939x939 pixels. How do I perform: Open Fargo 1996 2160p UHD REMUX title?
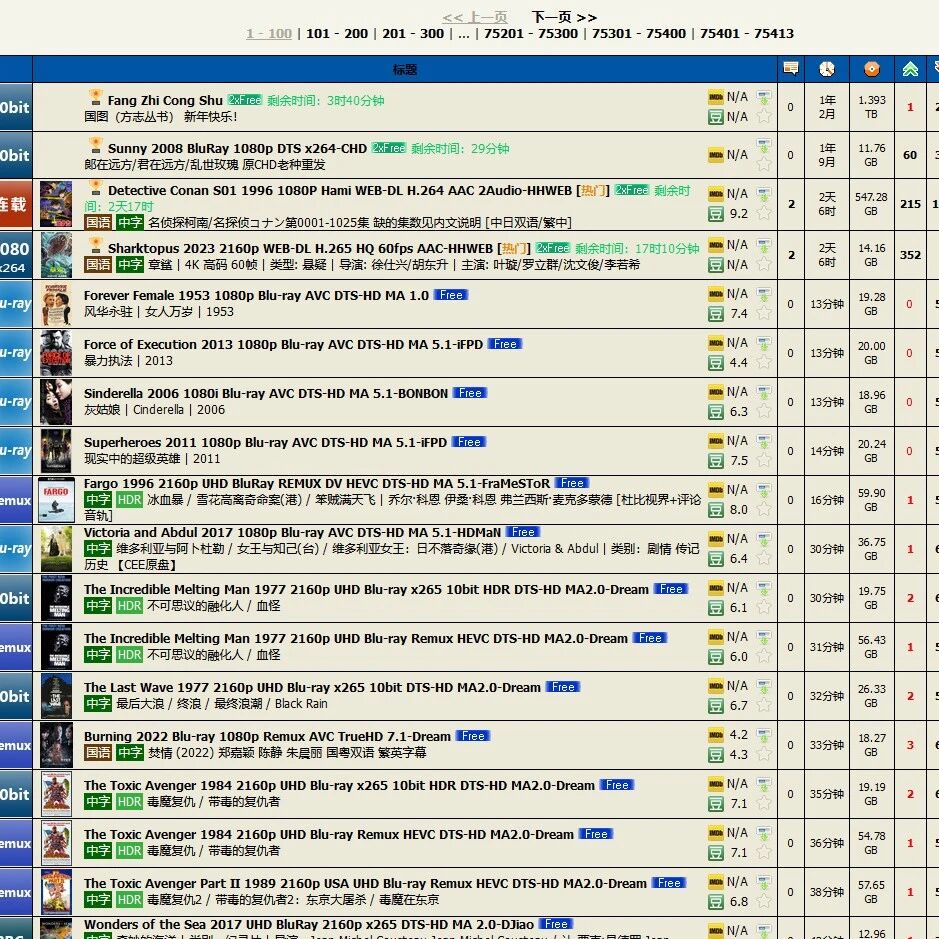click(317, 483)
